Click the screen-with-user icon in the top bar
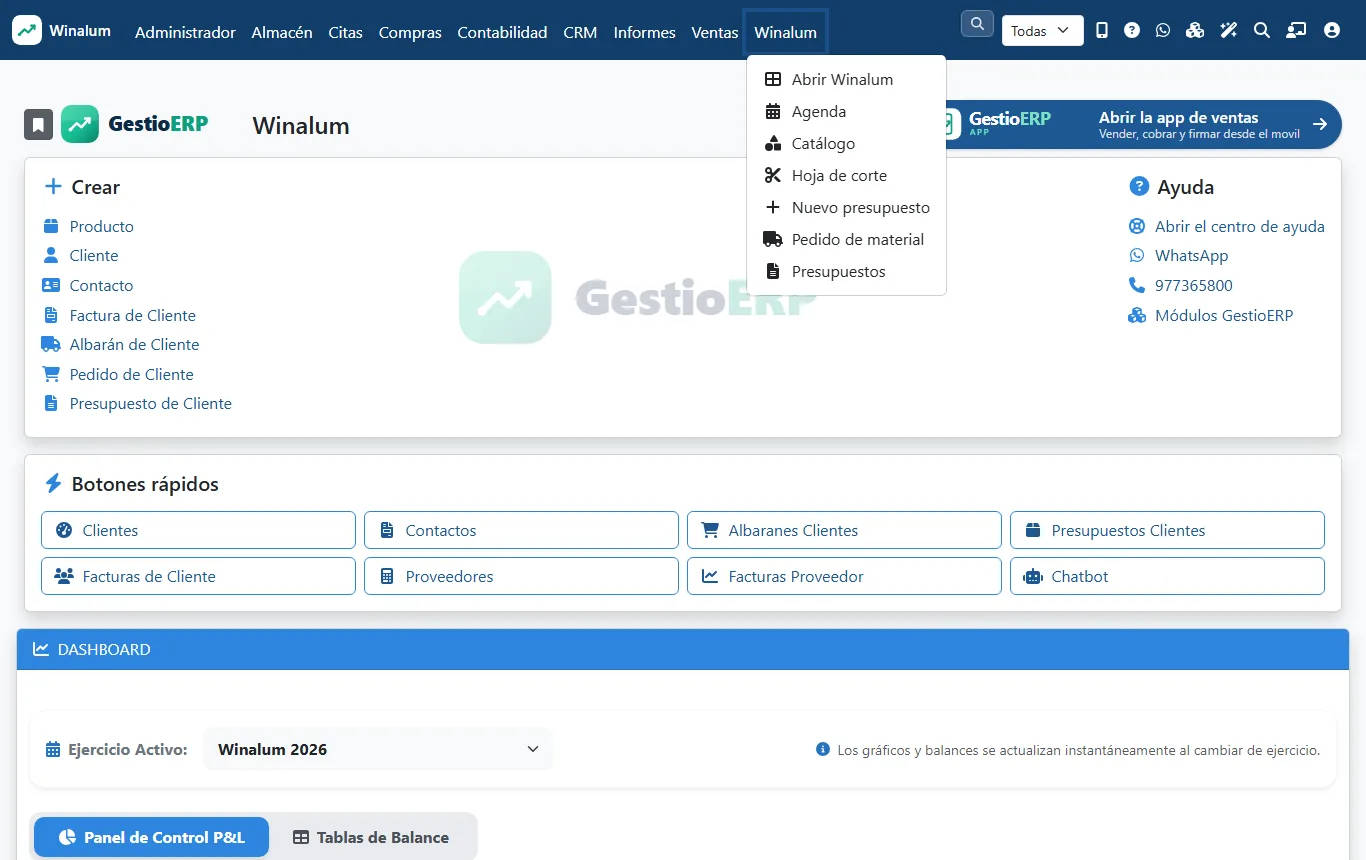1366x860 pixels. click(1296, 31)
